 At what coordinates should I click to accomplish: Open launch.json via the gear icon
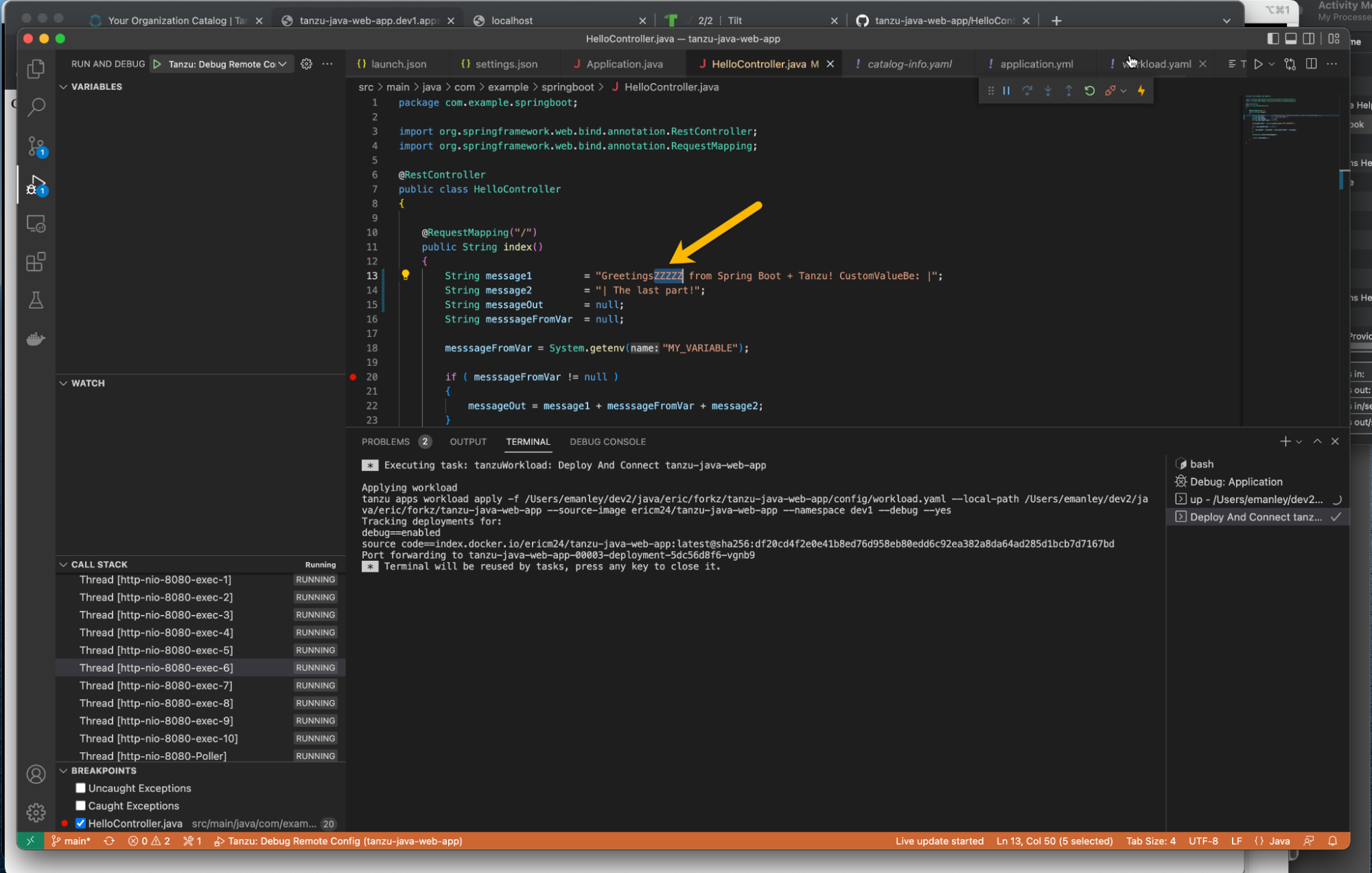(x=306, y=64)
